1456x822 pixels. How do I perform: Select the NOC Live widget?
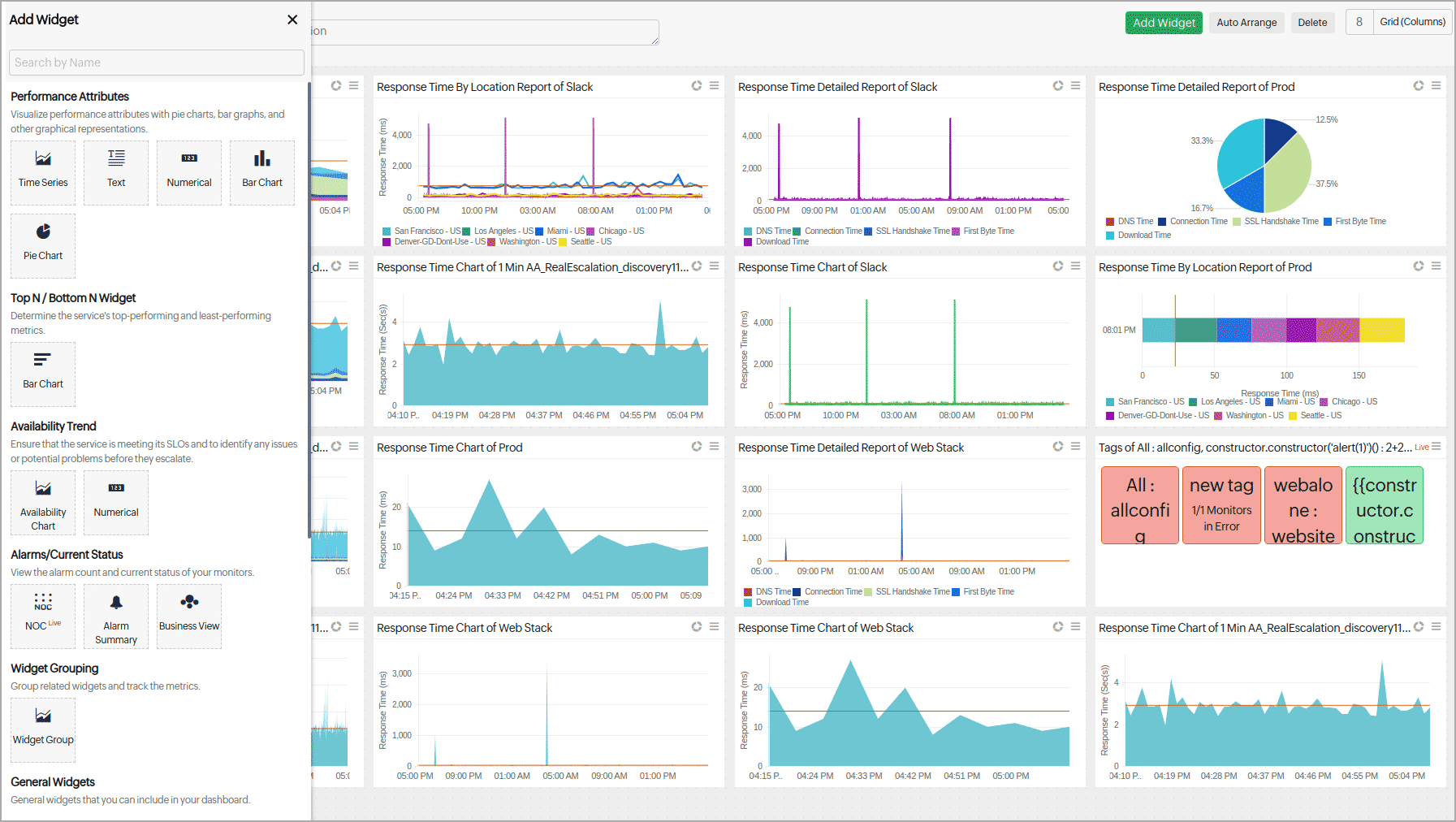43,616
